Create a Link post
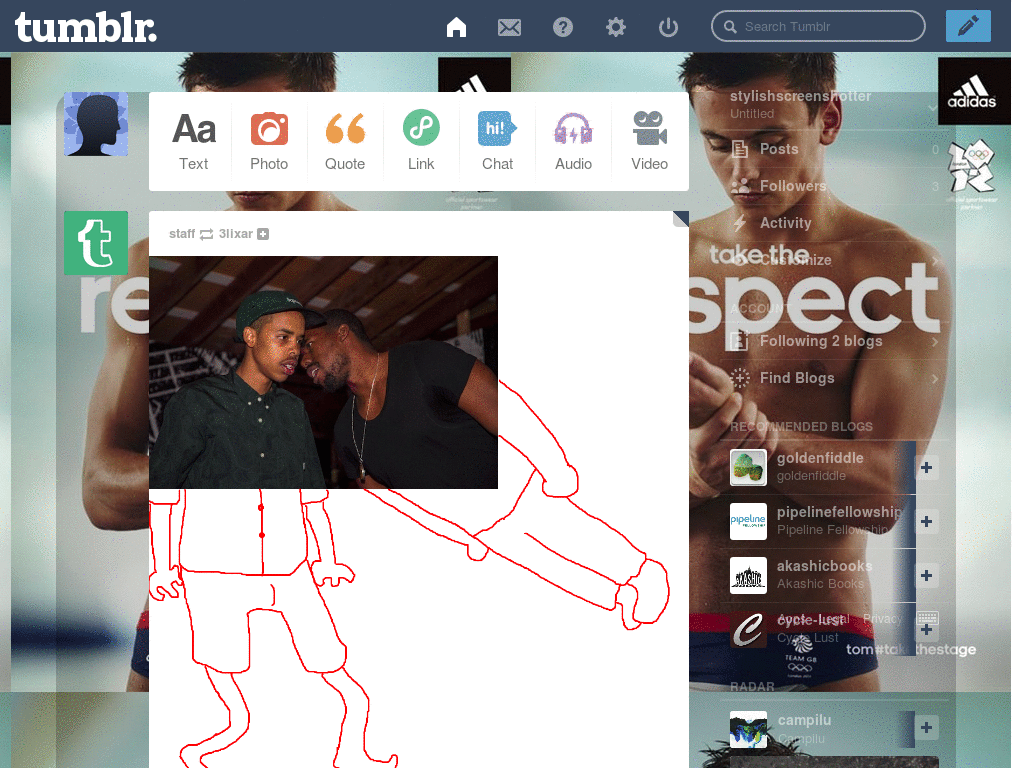The image size is (1024, 768). pyautogui.click(x=421, y=140)
